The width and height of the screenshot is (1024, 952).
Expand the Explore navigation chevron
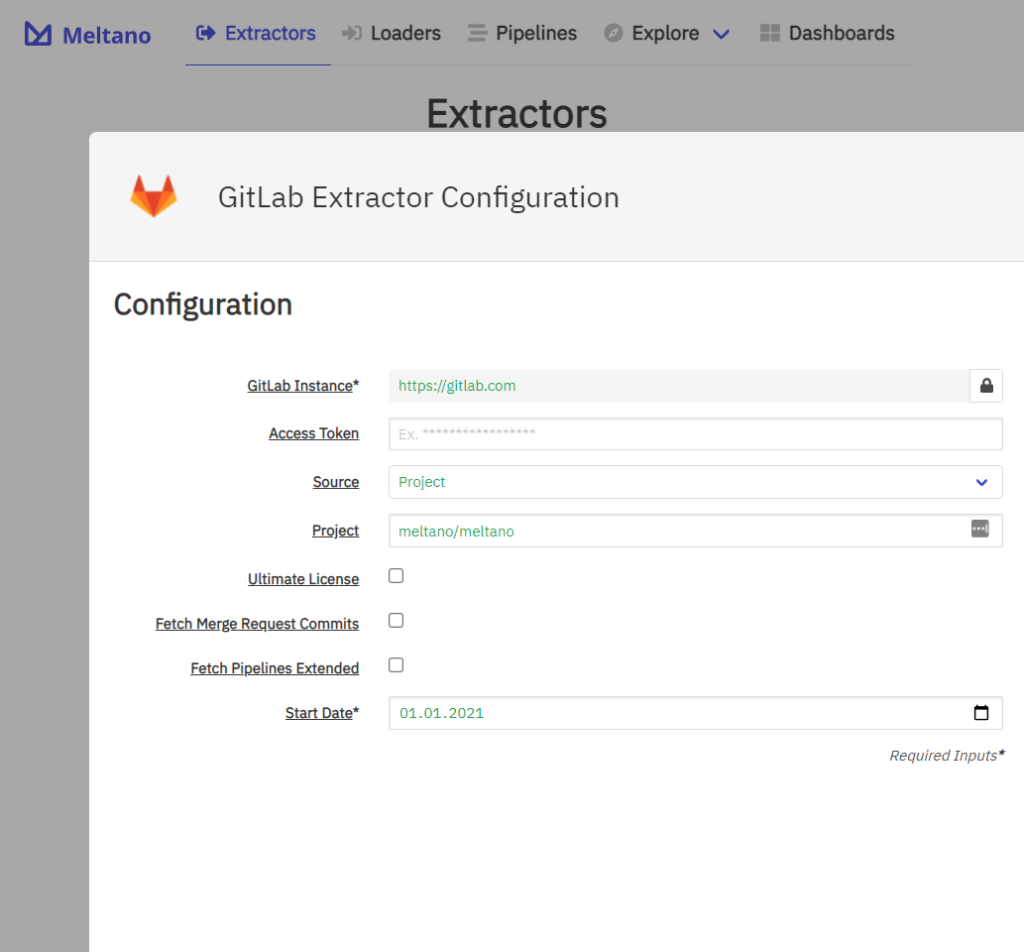click(721, 33)
